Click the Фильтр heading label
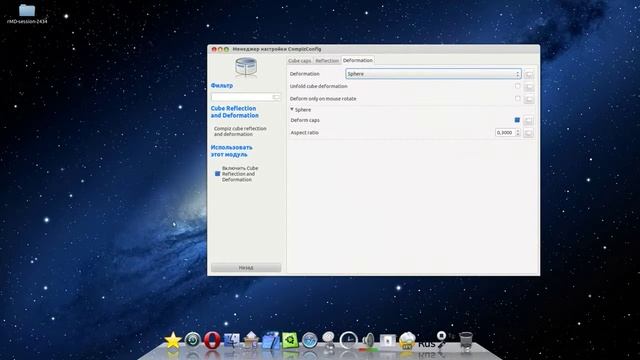The image size is (640, 360). [x=222, y=86]
